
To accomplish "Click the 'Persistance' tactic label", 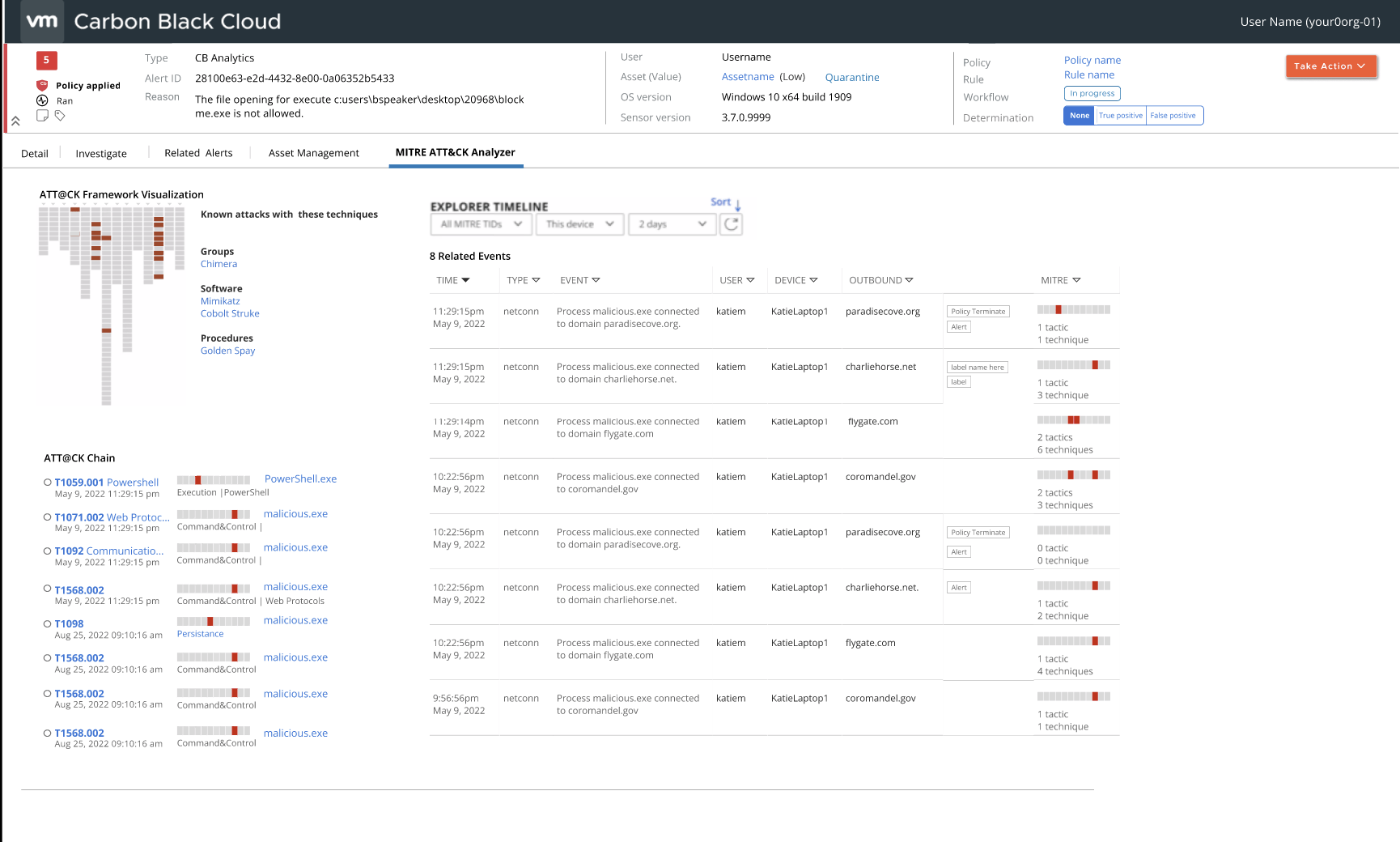I will (200, 634).
